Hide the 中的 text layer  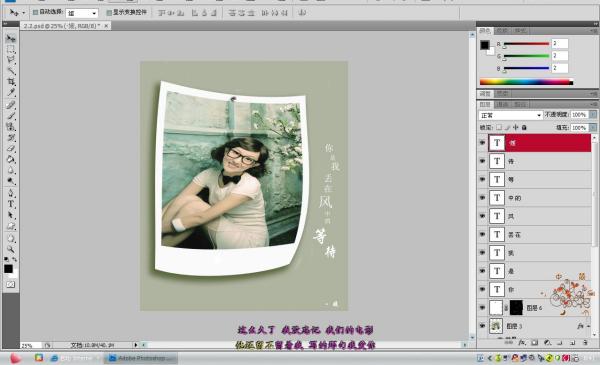coord(483,197)
